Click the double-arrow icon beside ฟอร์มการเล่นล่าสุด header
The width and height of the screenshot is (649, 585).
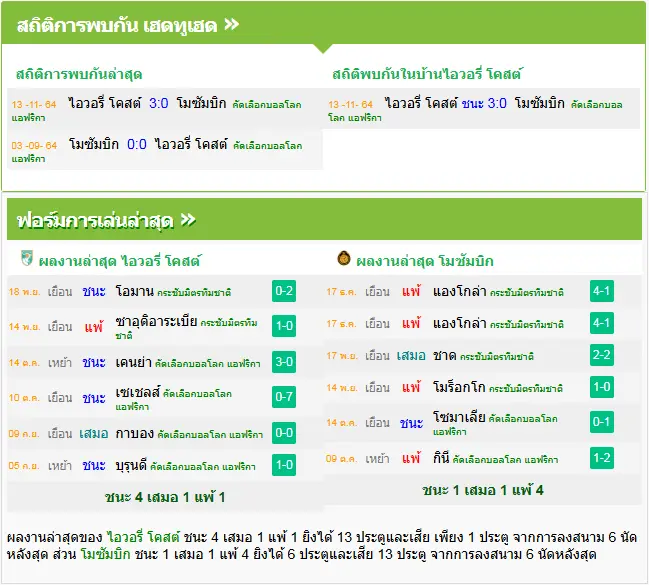(188, 219)
